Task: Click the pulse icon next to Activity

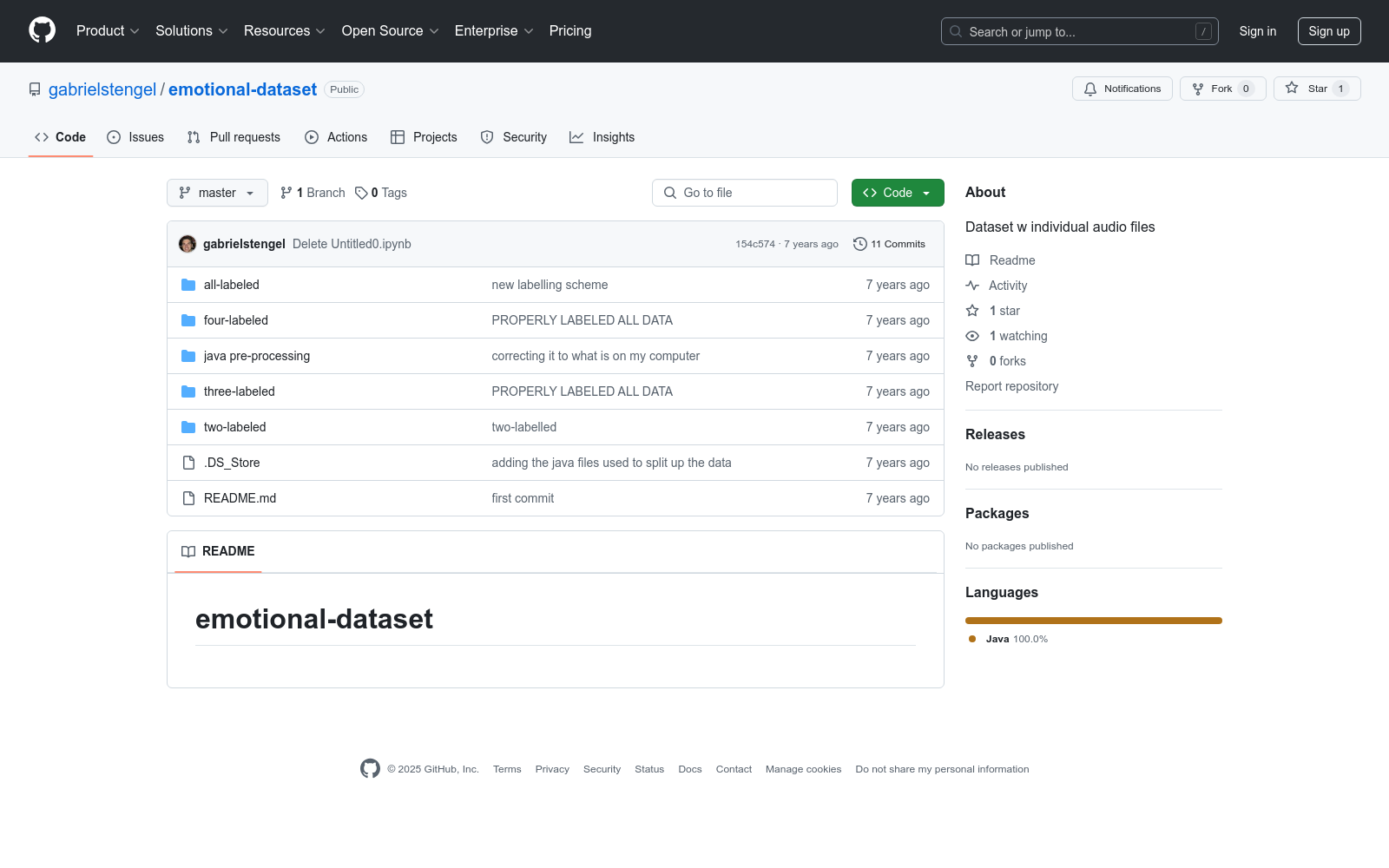Action: click(x=972, y=286)
